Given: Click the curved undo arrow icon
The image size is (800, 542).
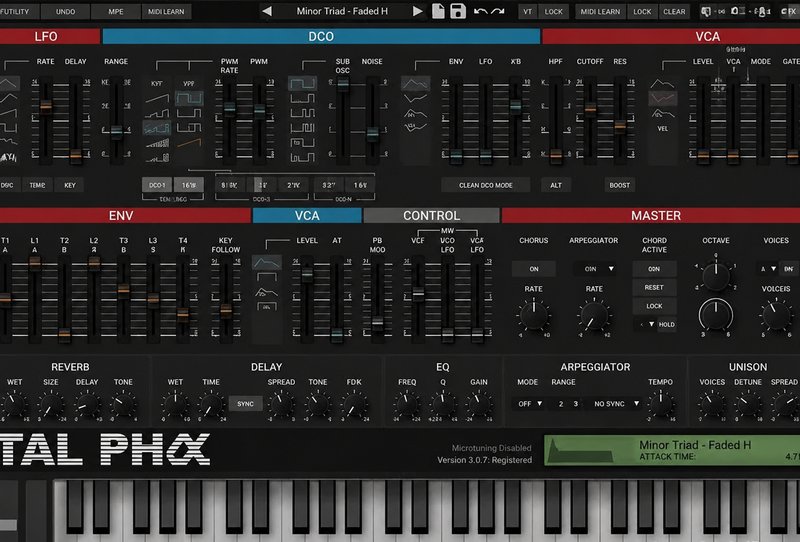Looking at the screenshot, I should (480, 11).
